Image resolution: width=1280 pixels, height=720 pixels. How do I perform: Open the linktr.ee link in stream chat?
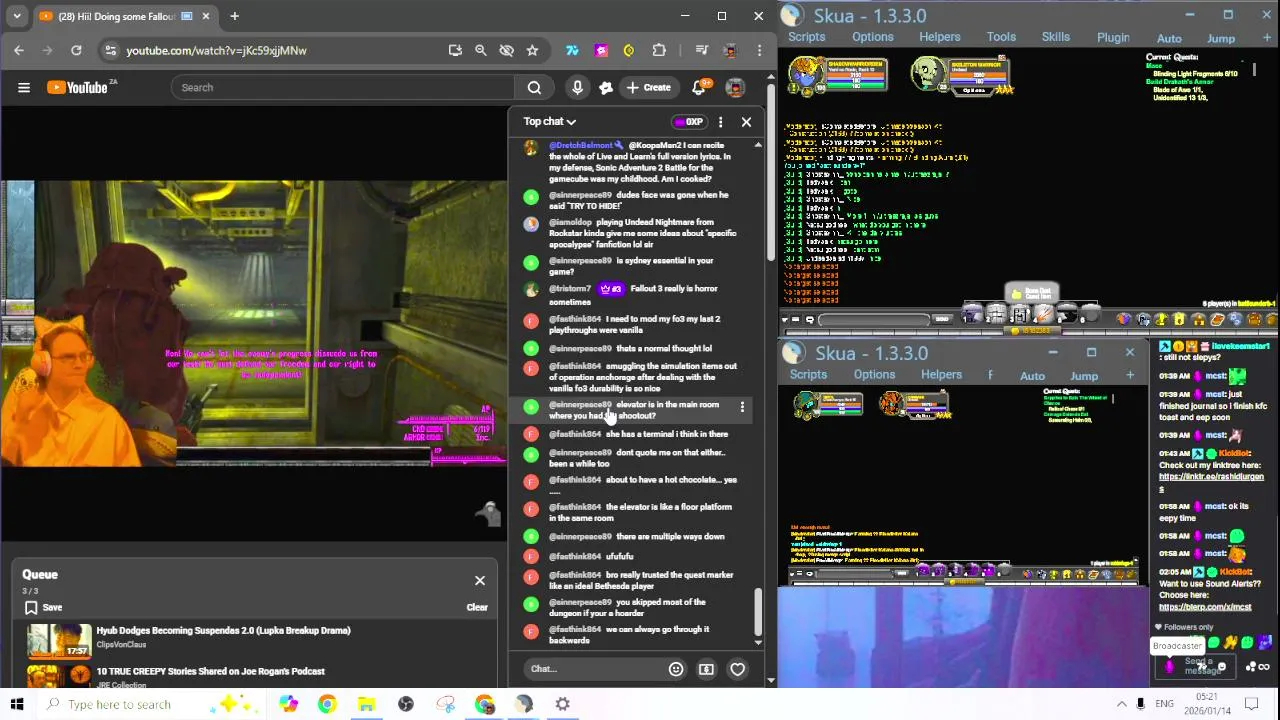tap(1211, 482)
